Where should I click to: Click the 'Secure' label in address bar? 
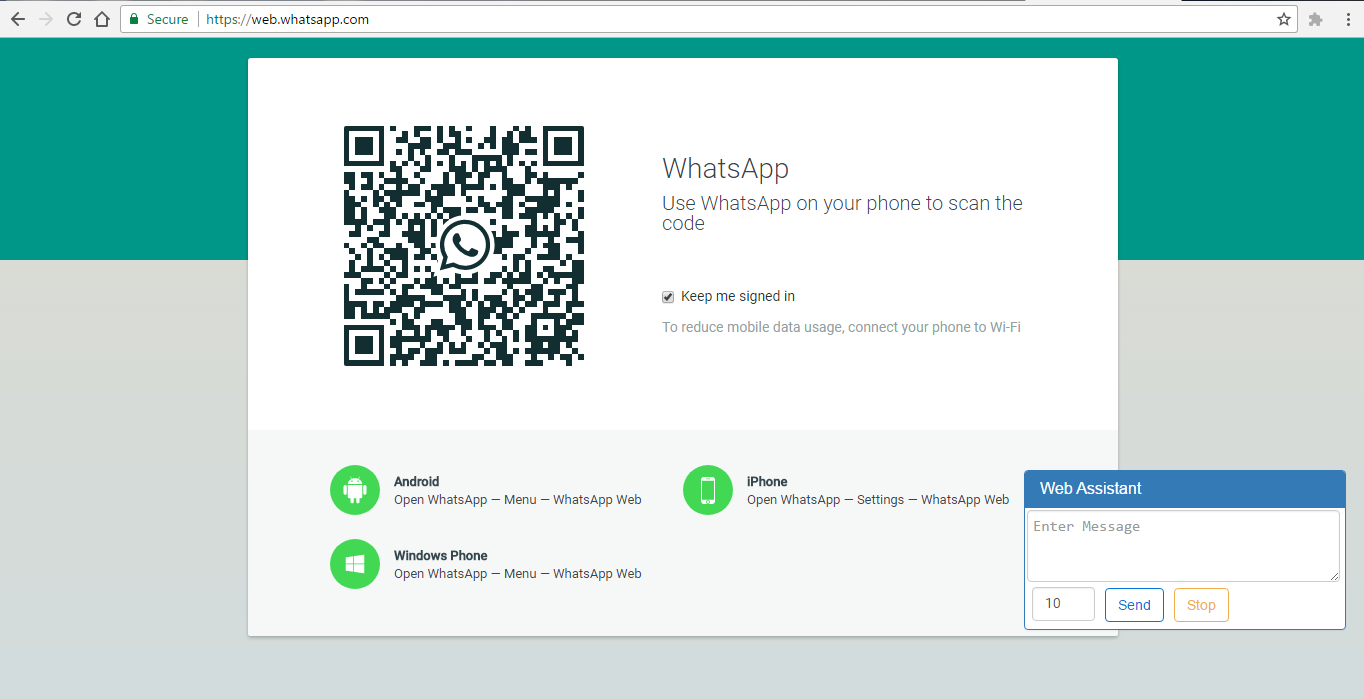[x=167, y=19]
